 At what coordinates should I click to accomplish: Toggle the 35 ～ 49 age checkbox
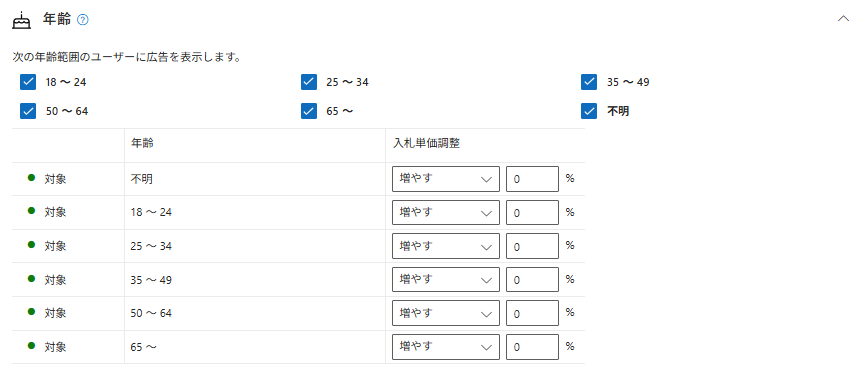[x=589, y=82]
